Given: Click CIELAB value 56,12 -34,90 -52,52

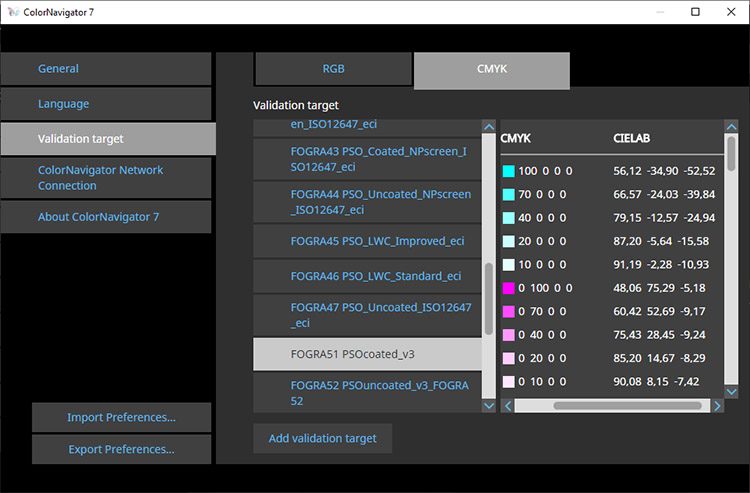Looking at the screenshot, I should tap(664, 171).
